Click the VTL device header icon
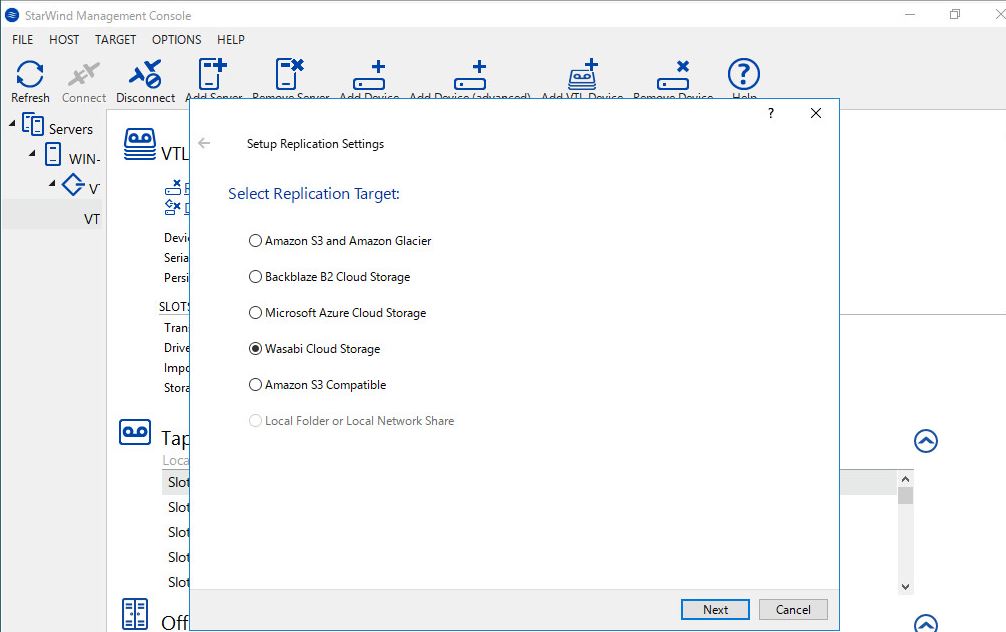 coord(140,144)
